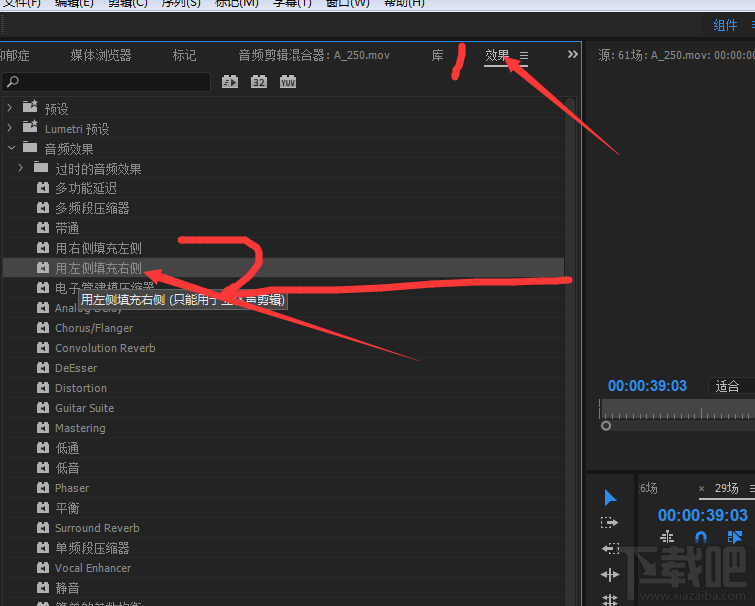Open the 效果 panel hamburger menu
This screenshot has height=606, width=755.
tap(524, 56)
